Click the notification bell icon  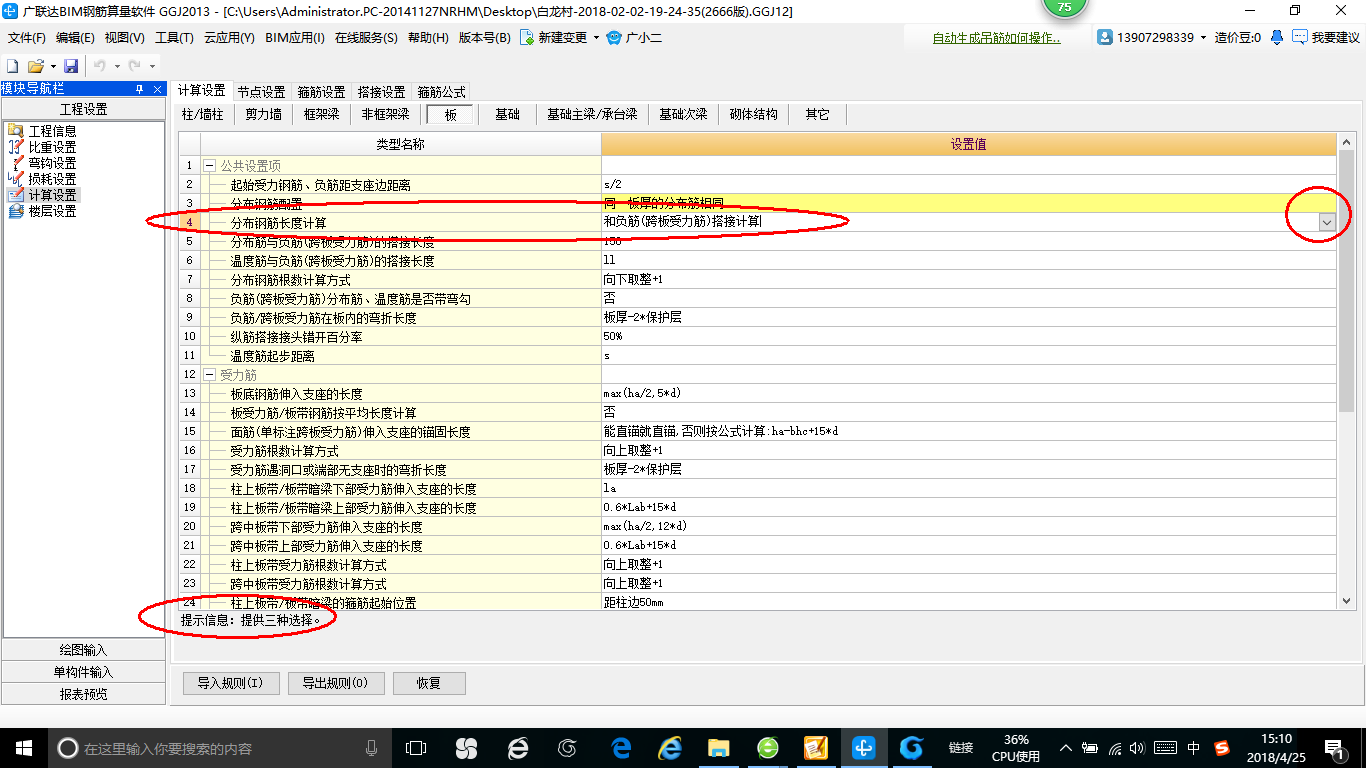point(1277,37)
